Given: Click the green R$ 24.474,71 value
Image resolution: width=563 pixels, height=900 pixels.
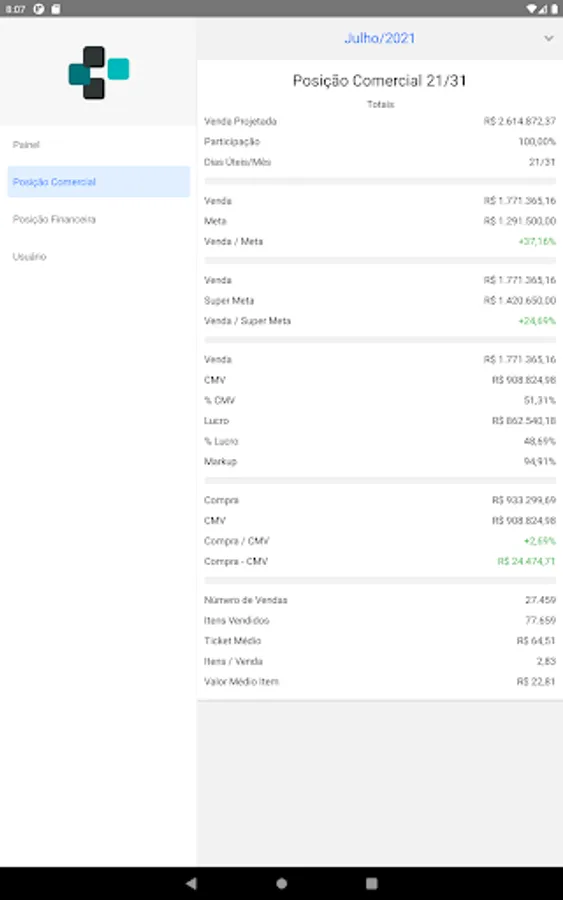Looking at the screenshot, I should [526, 561].
